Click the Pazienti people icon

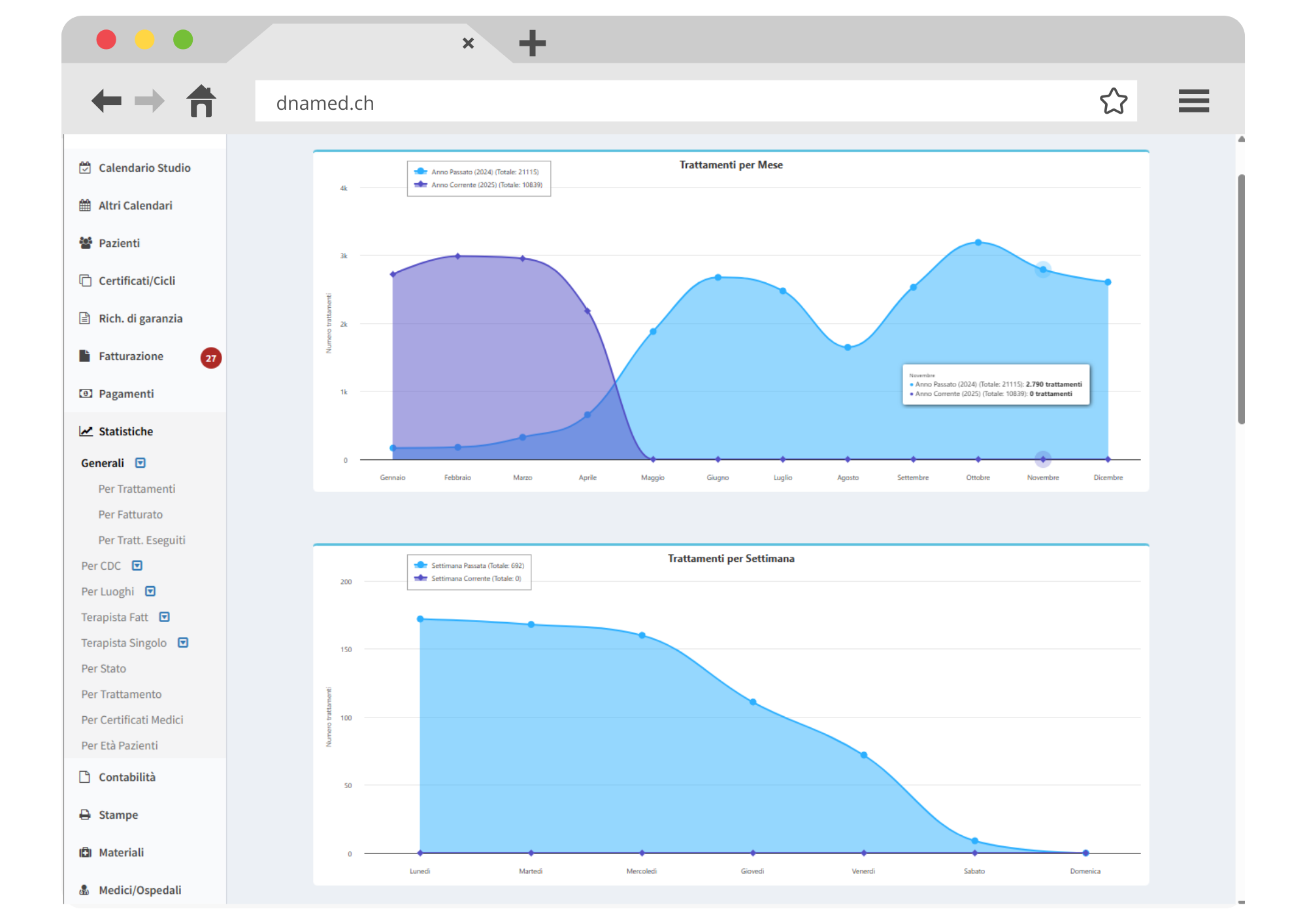point(85,243)
